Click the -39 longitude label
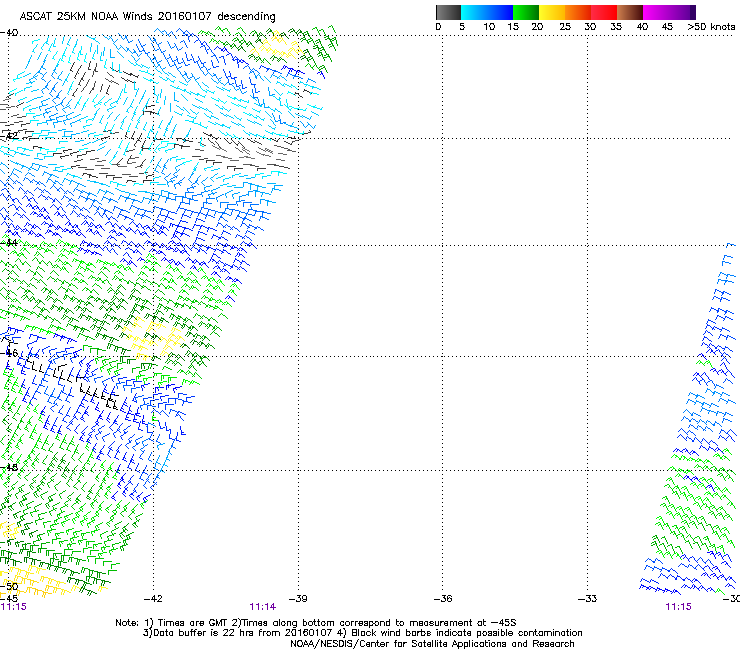The width and height of the screenshot is (740, 650). coord(298,599)
